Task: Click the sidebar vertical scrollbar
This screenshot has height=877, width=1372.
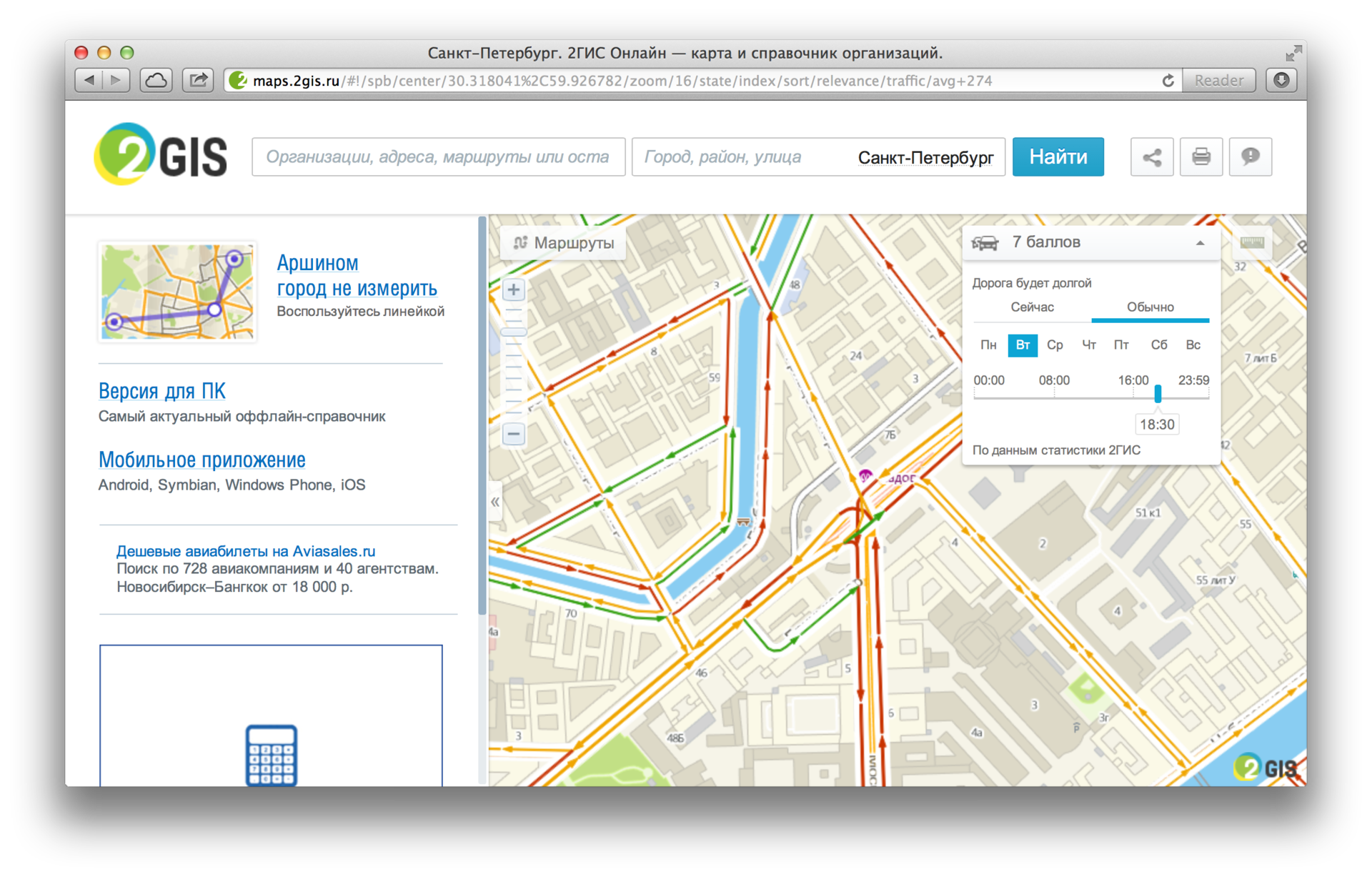Action: click(482, 415)
